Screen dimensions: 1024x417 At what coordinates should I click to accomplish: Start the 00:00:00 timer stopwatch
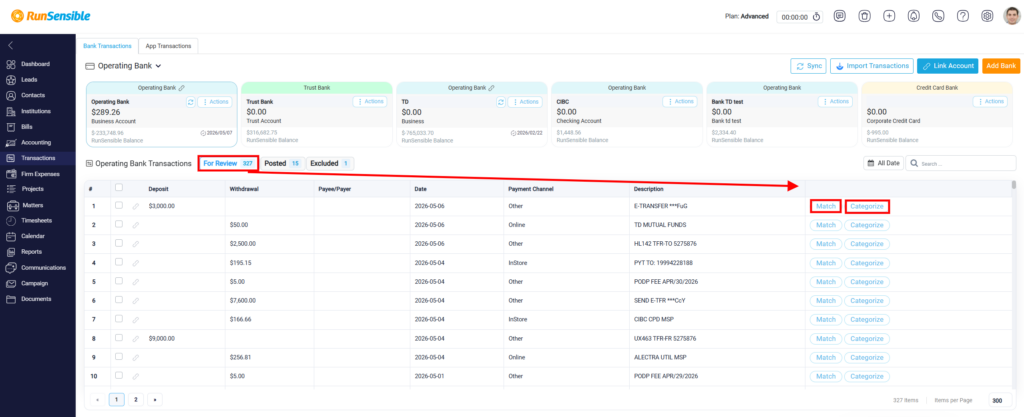(x=816, y=17)
